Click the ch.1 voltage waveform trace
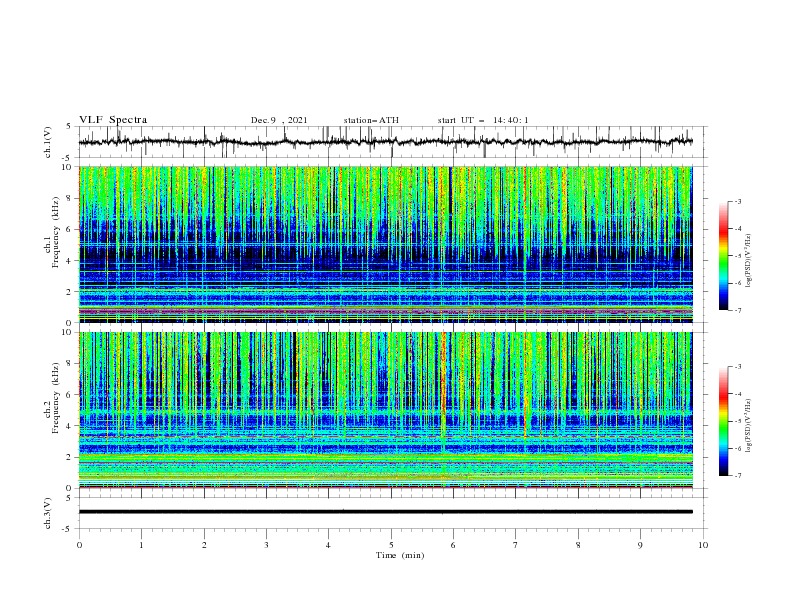Screen dimensions: 792x612 coord(385,142)
